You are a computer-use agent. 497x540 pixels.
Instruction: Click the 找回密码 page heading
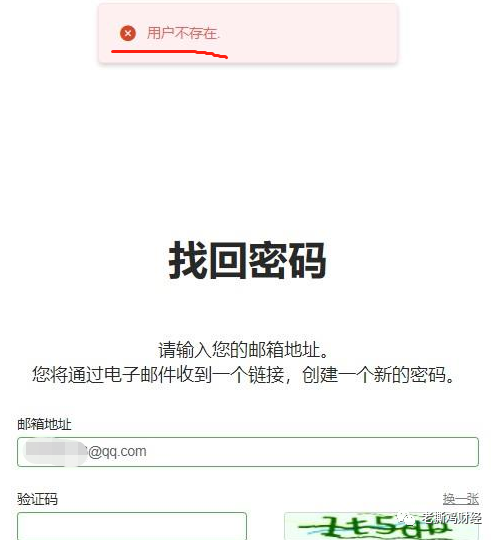point(247,260)
